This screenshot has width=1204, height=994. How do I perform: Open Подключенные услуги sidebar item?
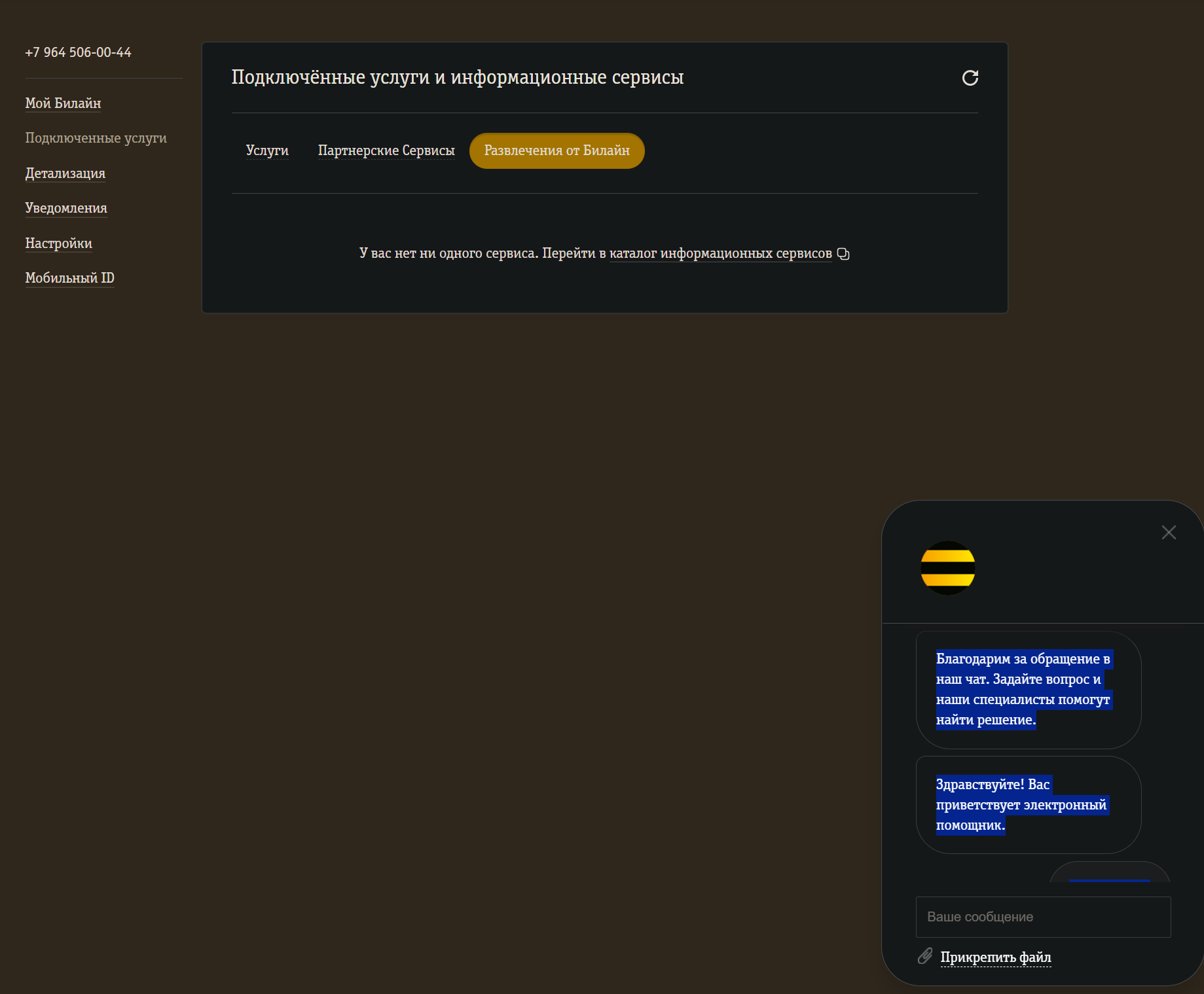click(96, 138)
